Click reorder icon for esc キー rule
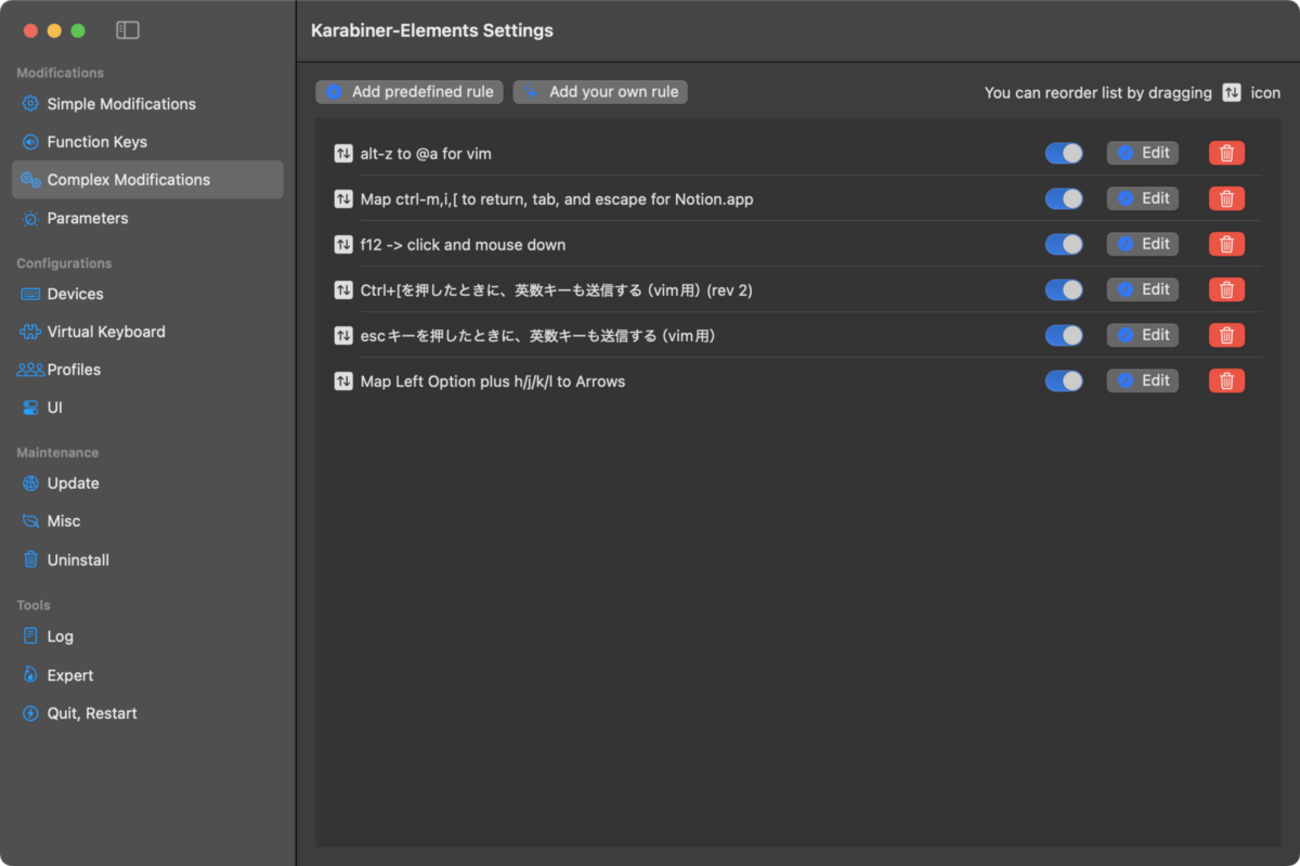The width and height of the screenshot is (1300, 866). point(343,335)
